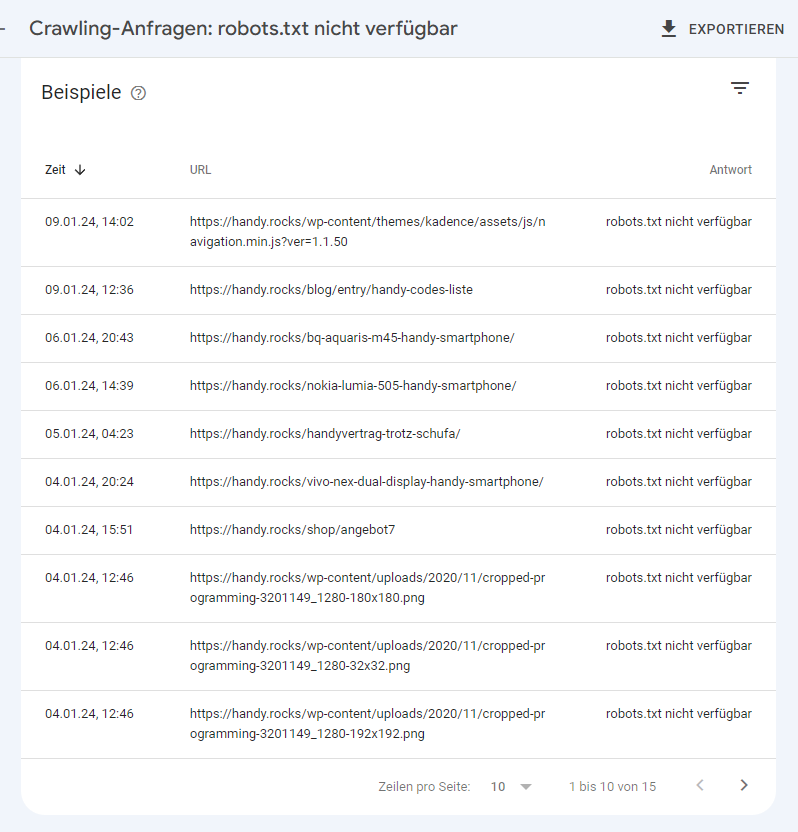Open the cropped-programming 192x192.png URL row
Viewport: 798px width, 832px height.
(x=368, y=724)
